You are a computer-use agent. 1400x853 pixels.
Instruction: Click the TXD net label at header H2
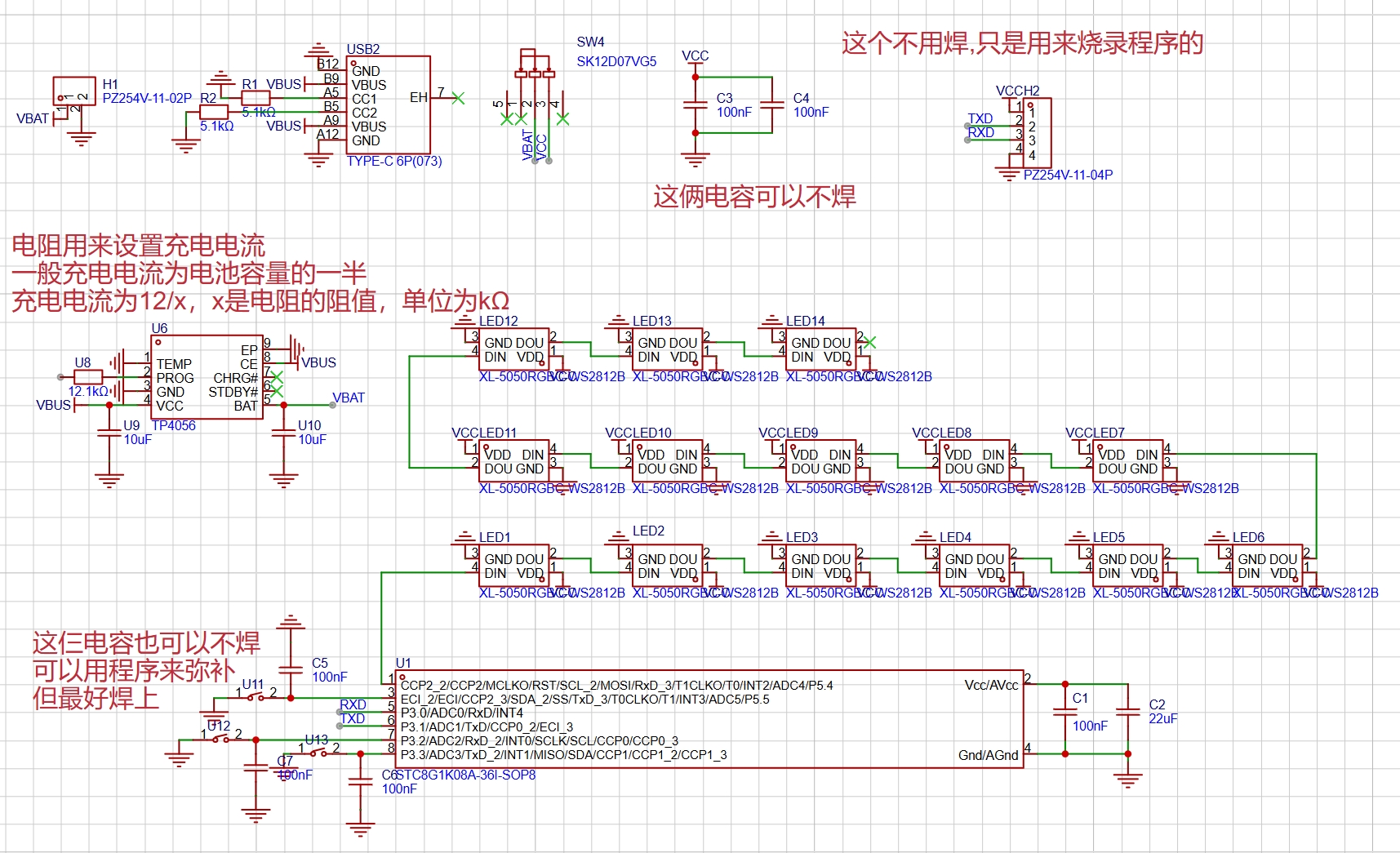tap(980, 118)
